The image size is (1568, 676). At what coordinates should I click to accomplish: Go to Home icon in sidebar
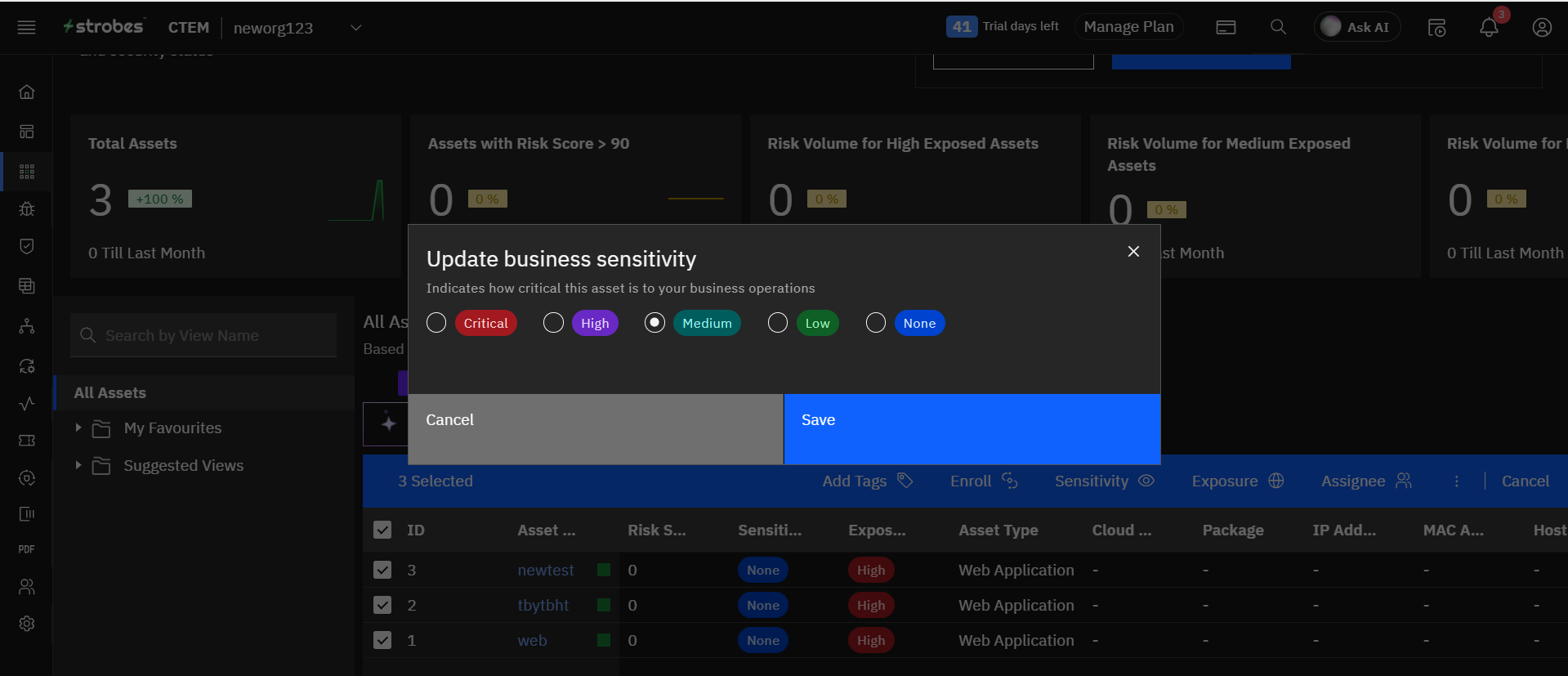coord(27,92)
